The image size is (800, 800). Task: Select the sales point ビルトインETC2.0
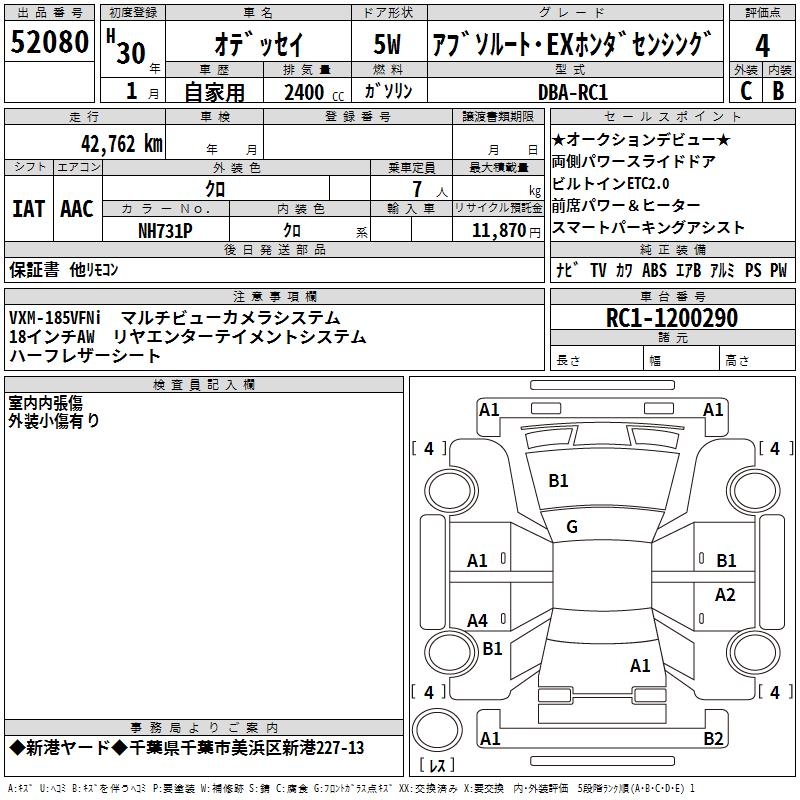coord(611,183)
